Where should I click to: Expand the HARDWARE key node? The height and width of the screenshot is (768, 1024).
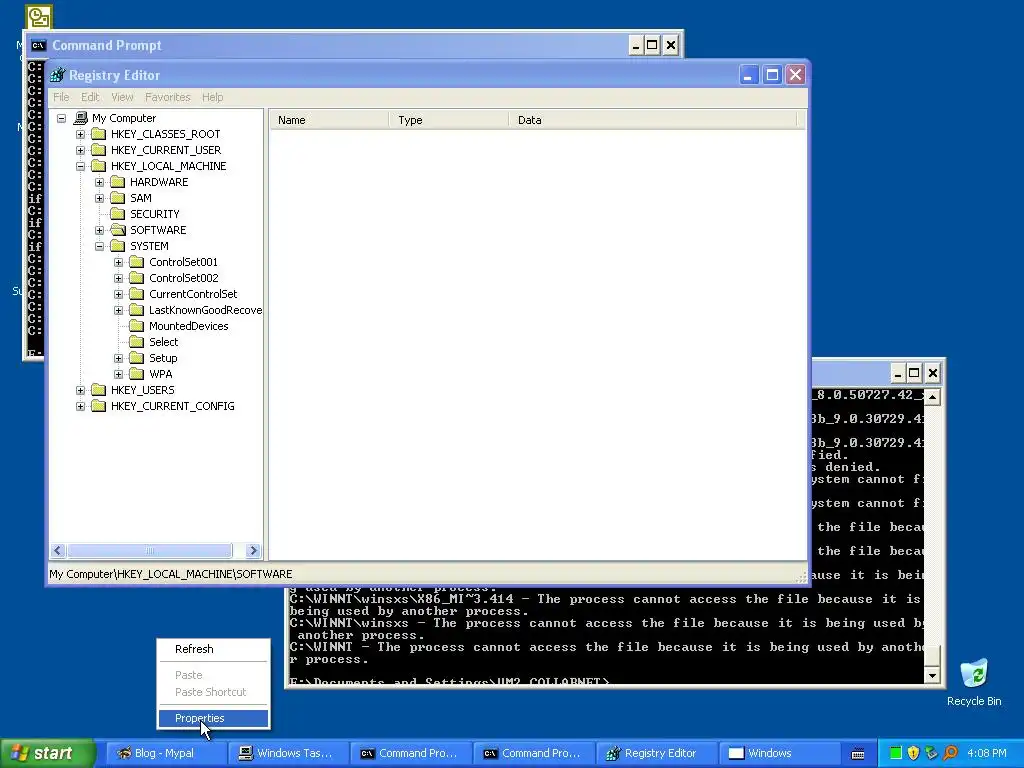tap(99, 182)
